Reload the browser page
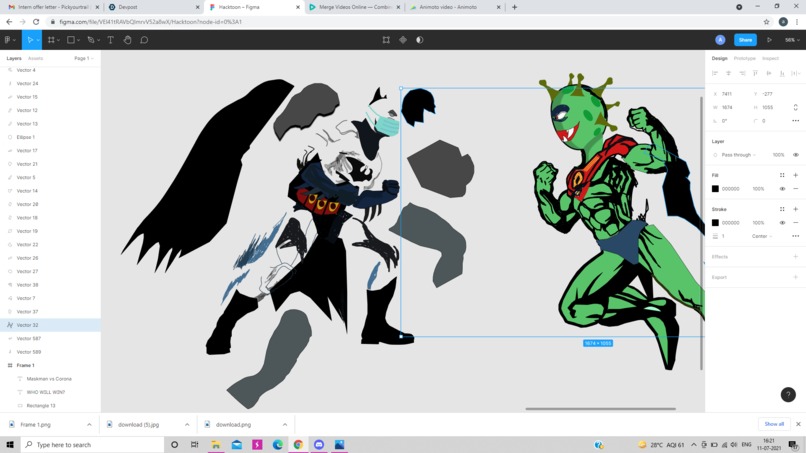806x453 pixels. [36, 22]
